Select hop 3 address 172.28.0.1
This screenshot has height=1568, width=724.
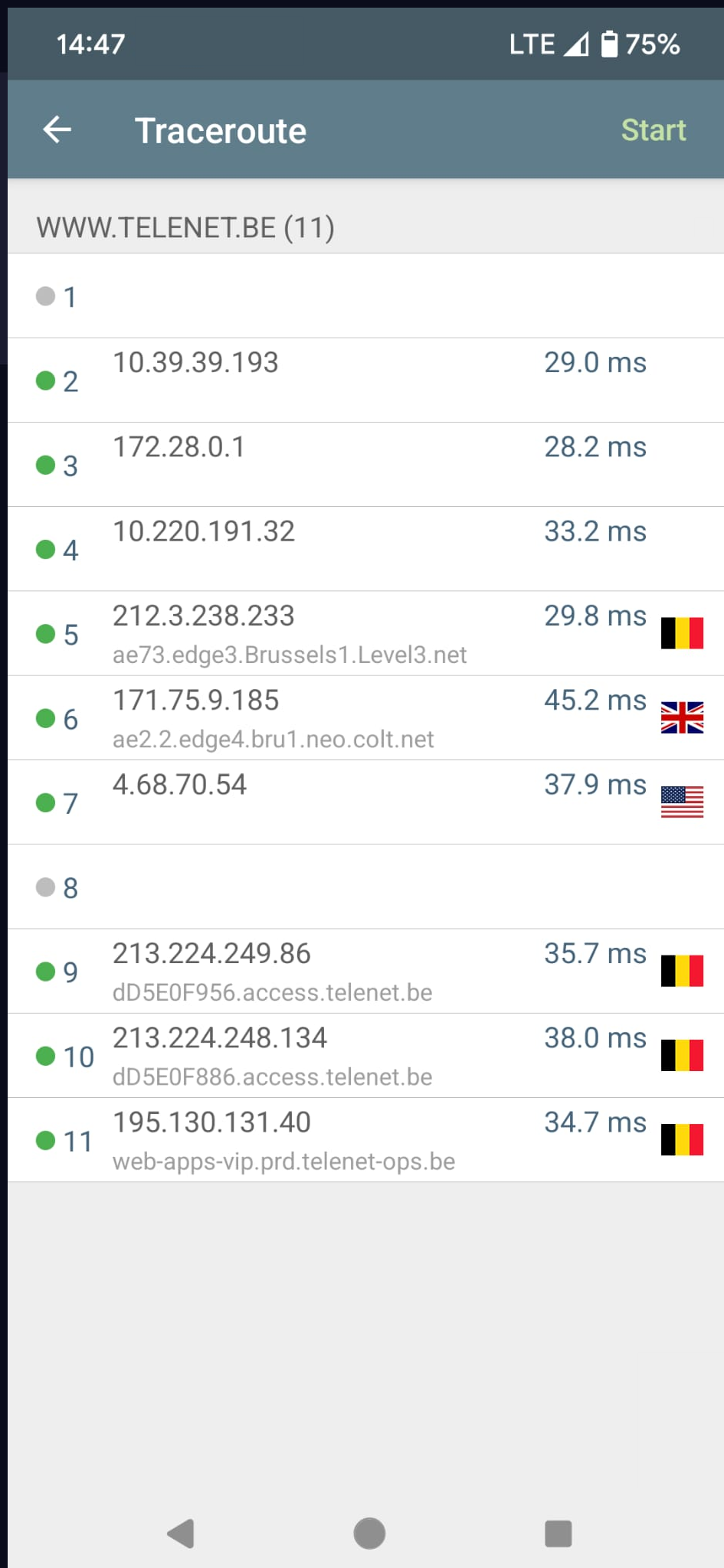pos(179,447)
